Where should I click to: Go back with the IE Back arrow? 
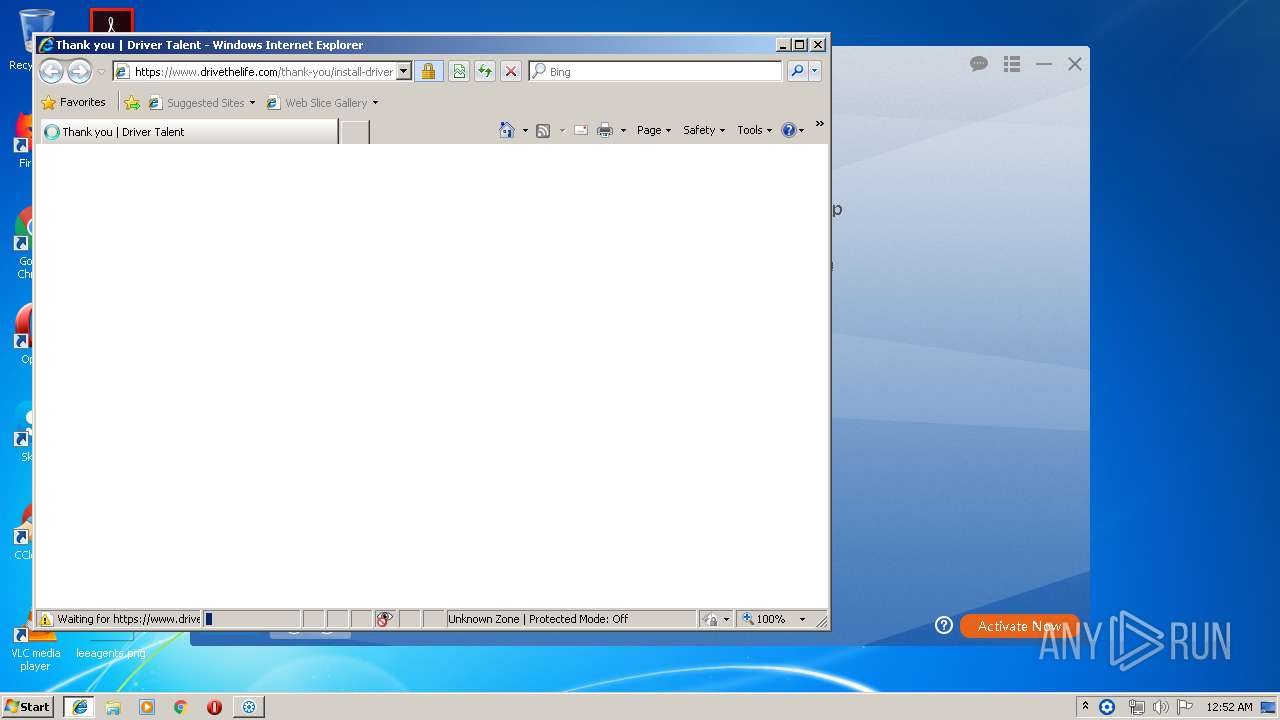(51, 71)
